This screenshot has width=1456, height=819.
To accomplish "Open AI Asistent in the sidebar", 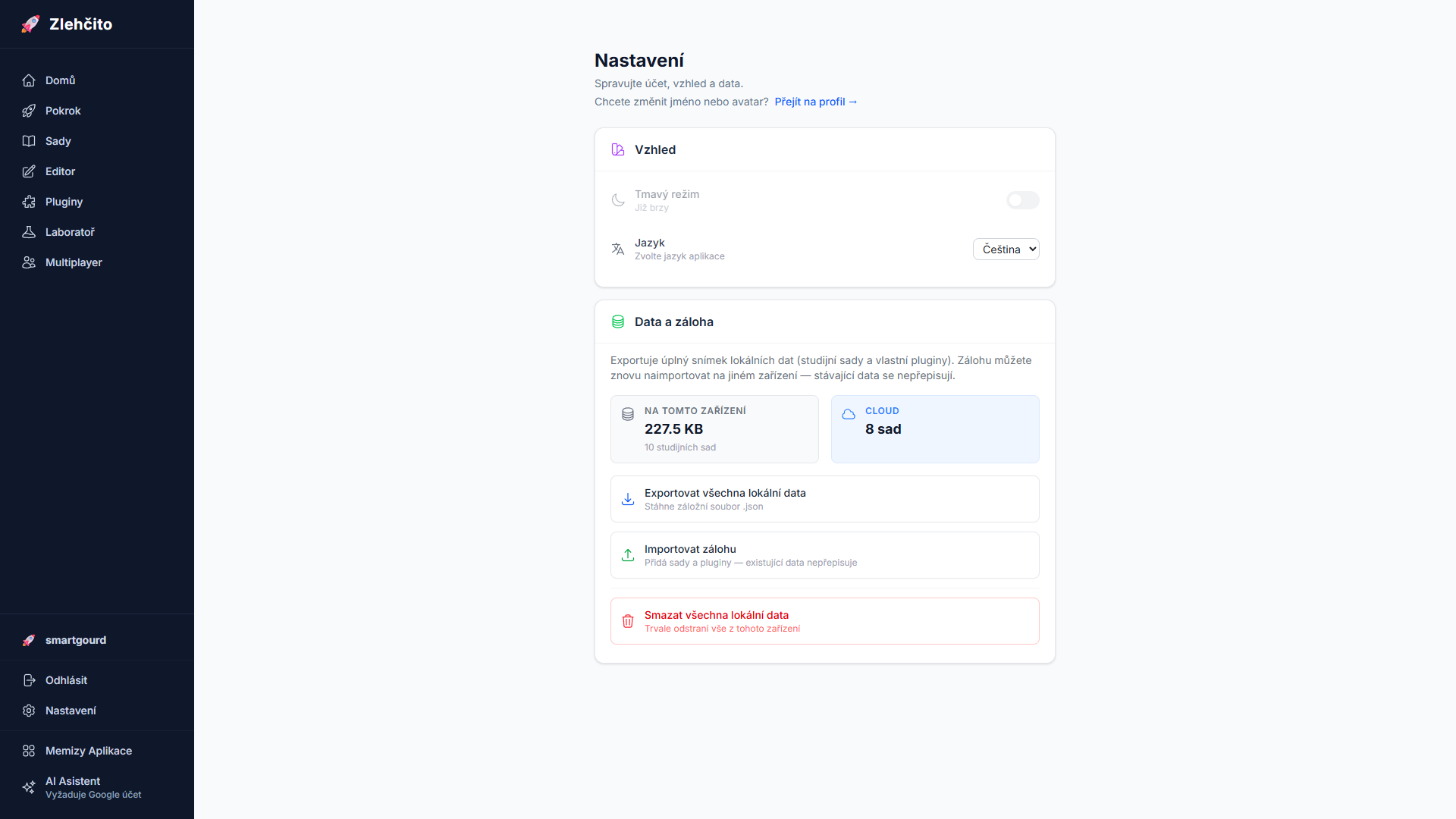I will tap(97, 787).
